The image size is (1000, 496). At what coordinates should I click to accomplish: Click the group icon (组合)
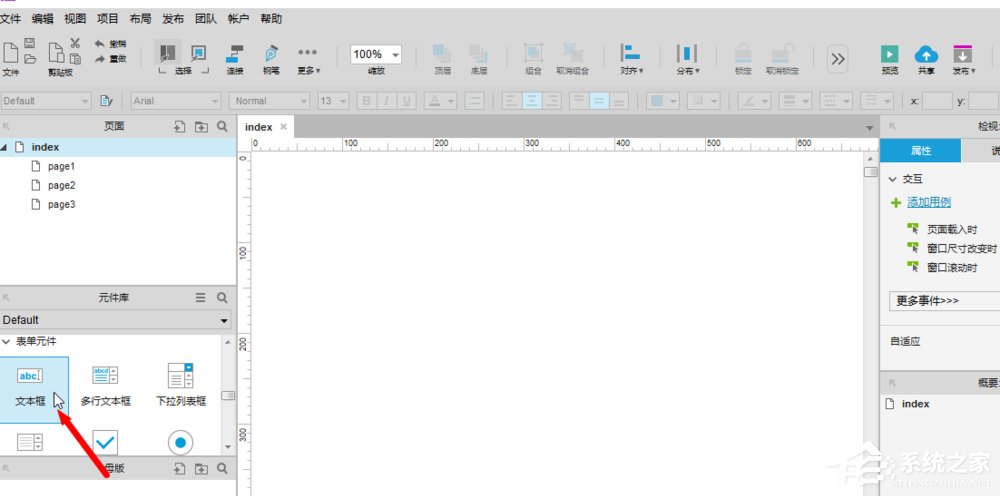[533, 53]
